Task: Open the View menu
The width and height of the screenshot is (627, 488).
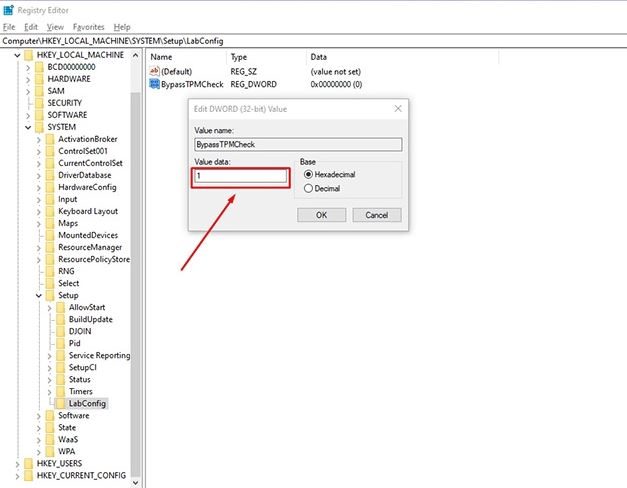Action: point(55,27)
